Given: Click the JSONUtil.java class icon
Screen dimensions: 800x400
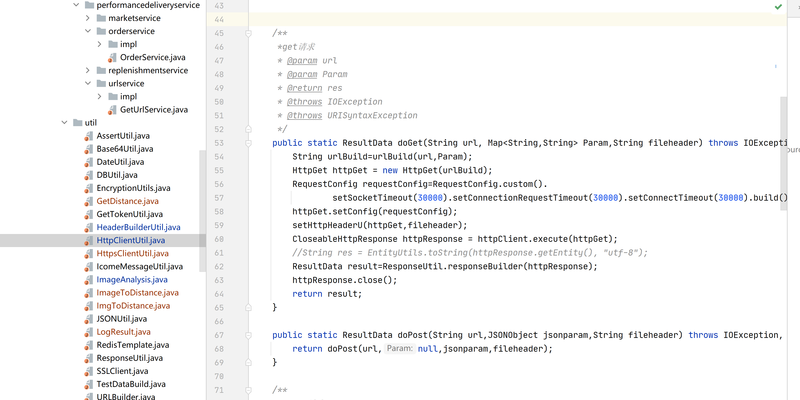Looking at the screenshot, I should (88, 319).
